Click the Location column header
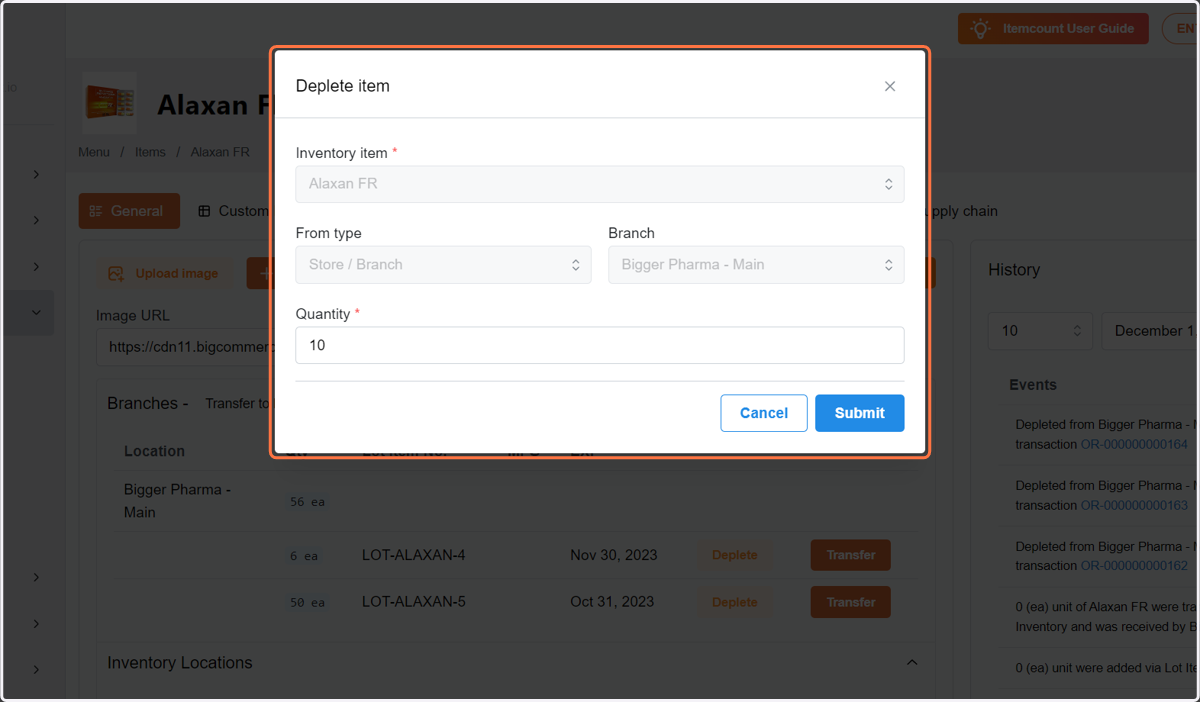 (154, 451)
